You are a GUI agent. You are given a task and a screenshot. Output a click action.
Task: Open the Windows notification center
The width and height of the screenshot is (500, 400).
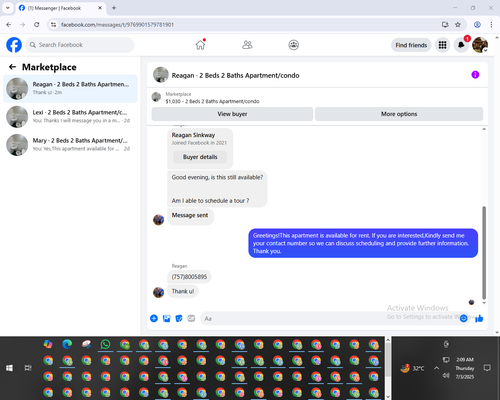click(487, 368)
